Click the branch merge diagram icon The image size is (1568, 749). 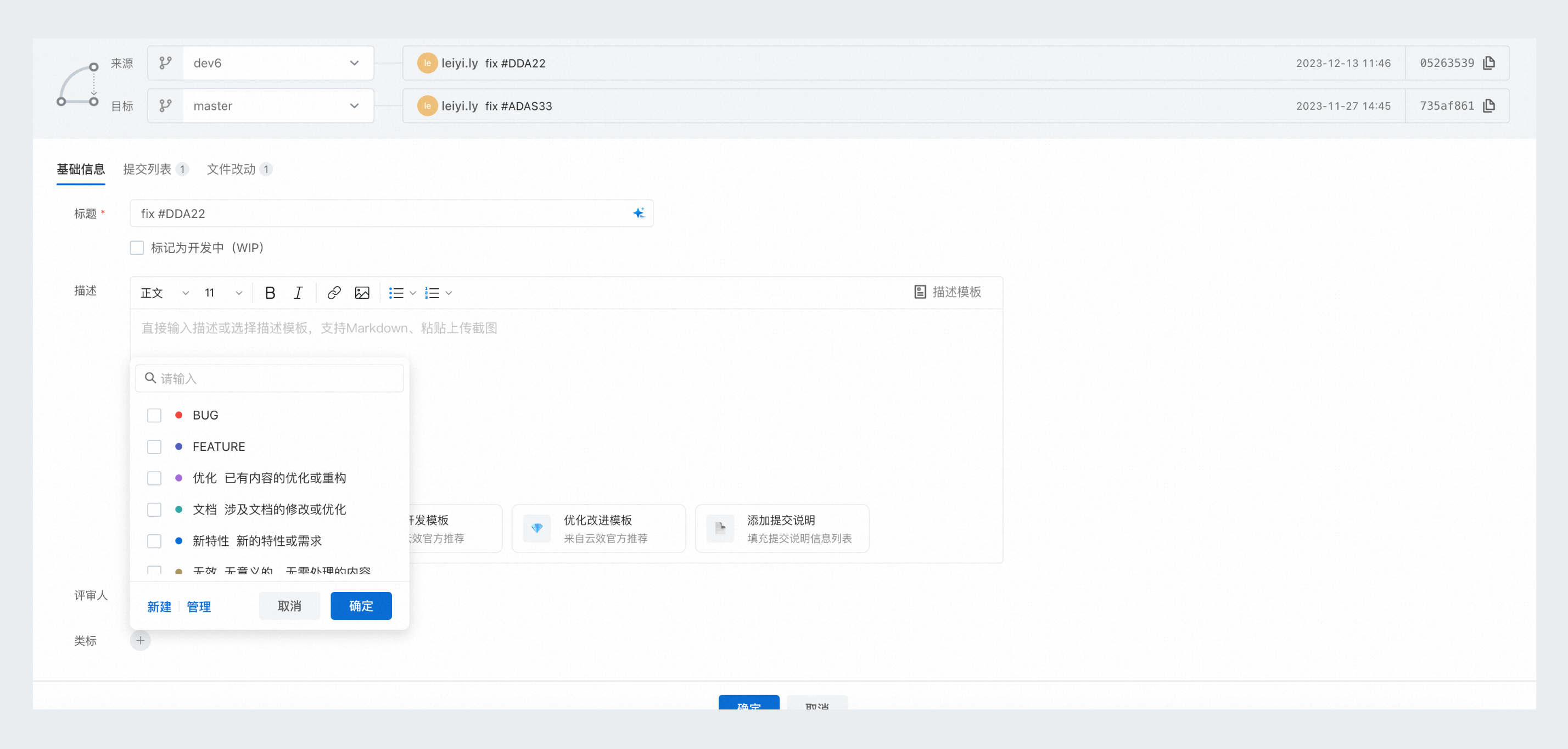(x=78, y=84)
